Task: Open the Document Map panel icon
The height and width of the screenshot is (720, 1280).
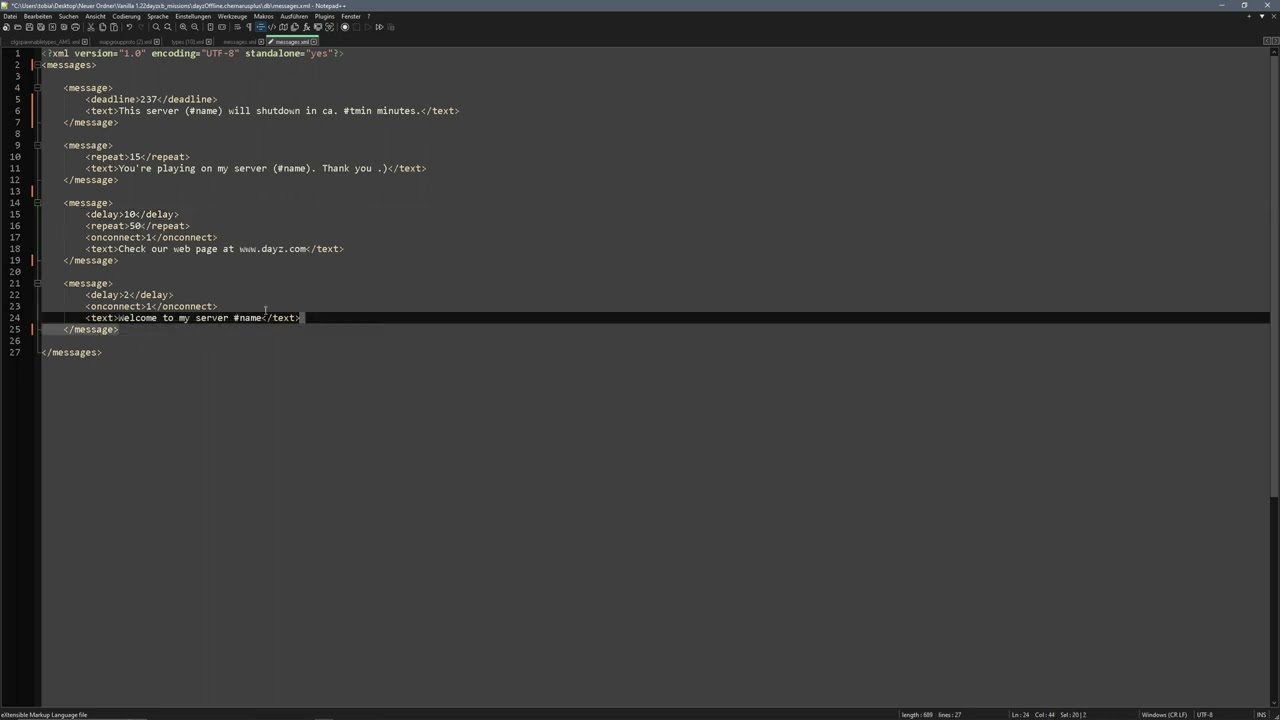Action: pyautogui.click(x=283, y=27)
